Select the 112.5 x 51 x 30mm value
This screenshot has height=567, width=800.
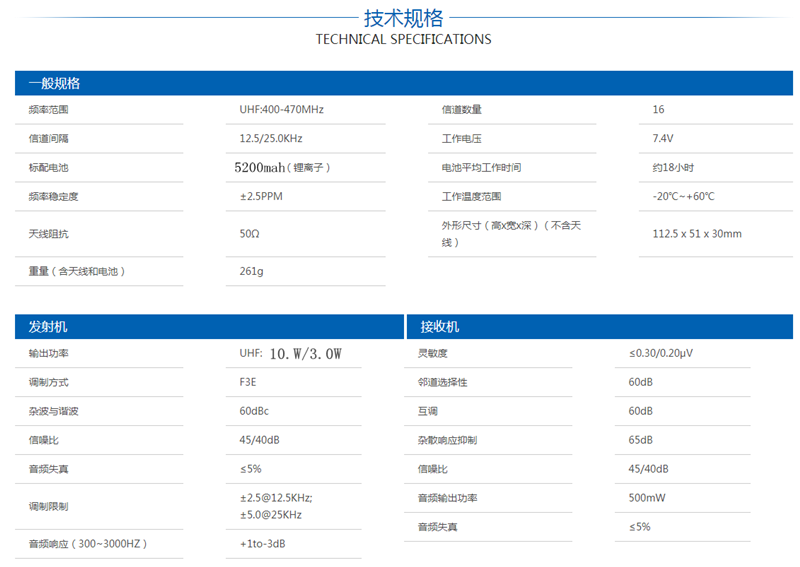click(x=697, y=234)
